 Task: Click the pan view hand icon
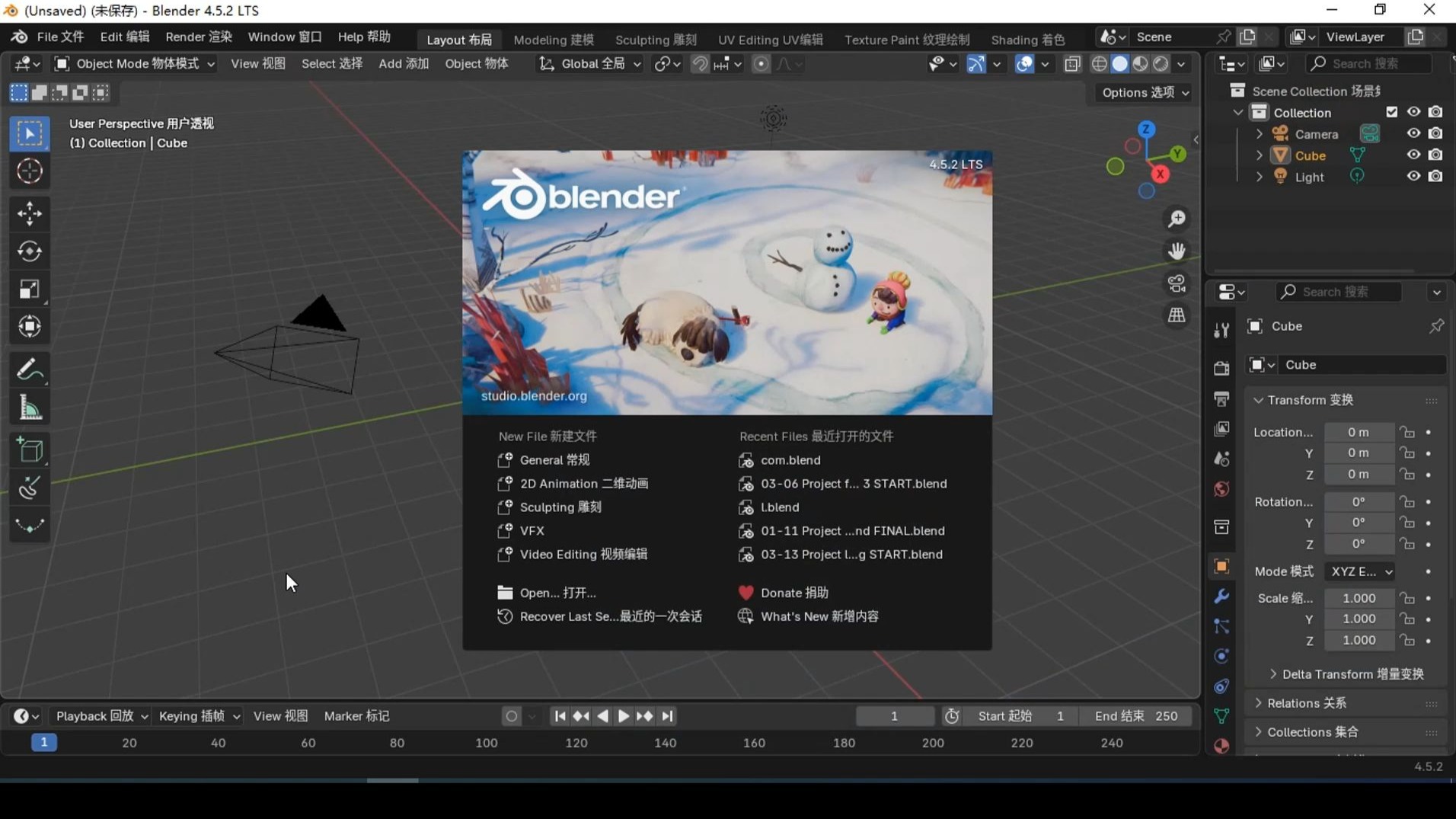[x=1177, y=251]
